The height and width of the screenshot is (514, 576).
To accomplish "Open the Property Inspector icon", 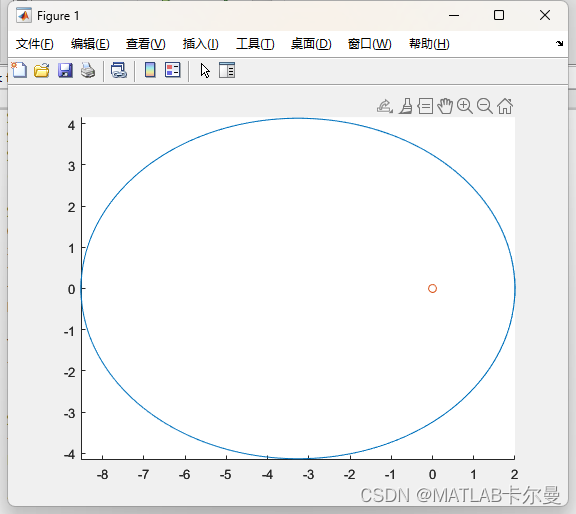I will (x=227, y=70).
